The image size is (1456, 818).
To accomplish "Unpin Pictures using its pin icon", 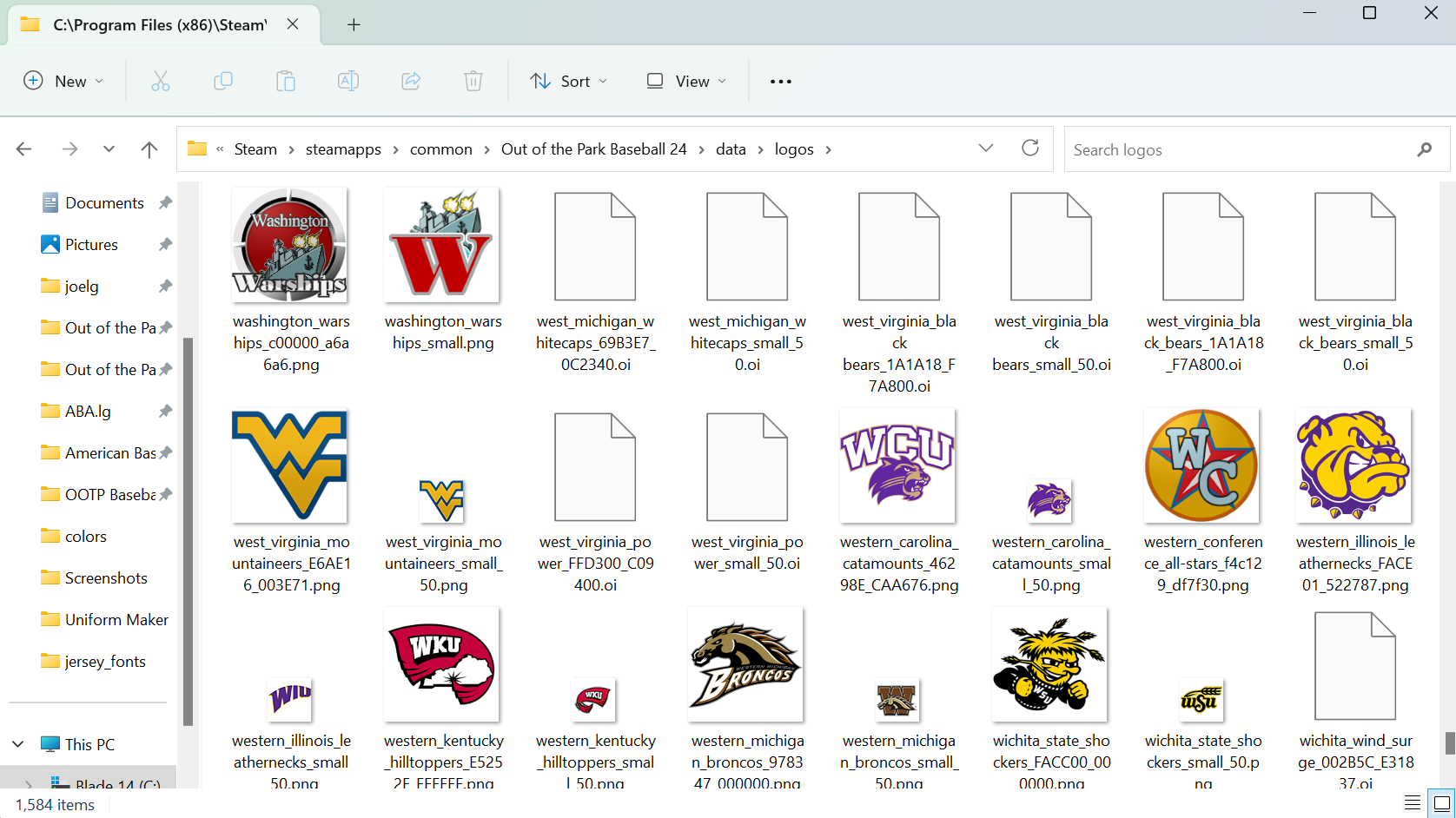I will click(x=165, y=245).
